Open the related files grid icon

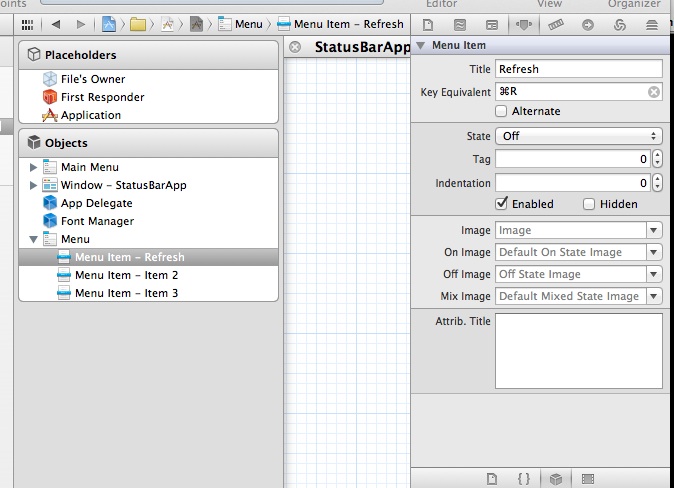[x=27, y=25]
